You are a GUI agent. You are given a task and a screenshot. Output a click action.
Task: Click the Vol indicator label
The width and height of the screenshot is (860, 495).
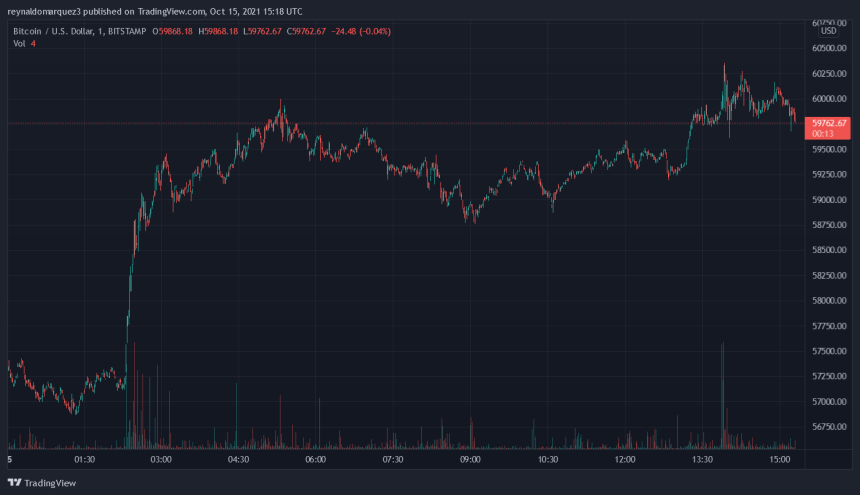(19, 43)
